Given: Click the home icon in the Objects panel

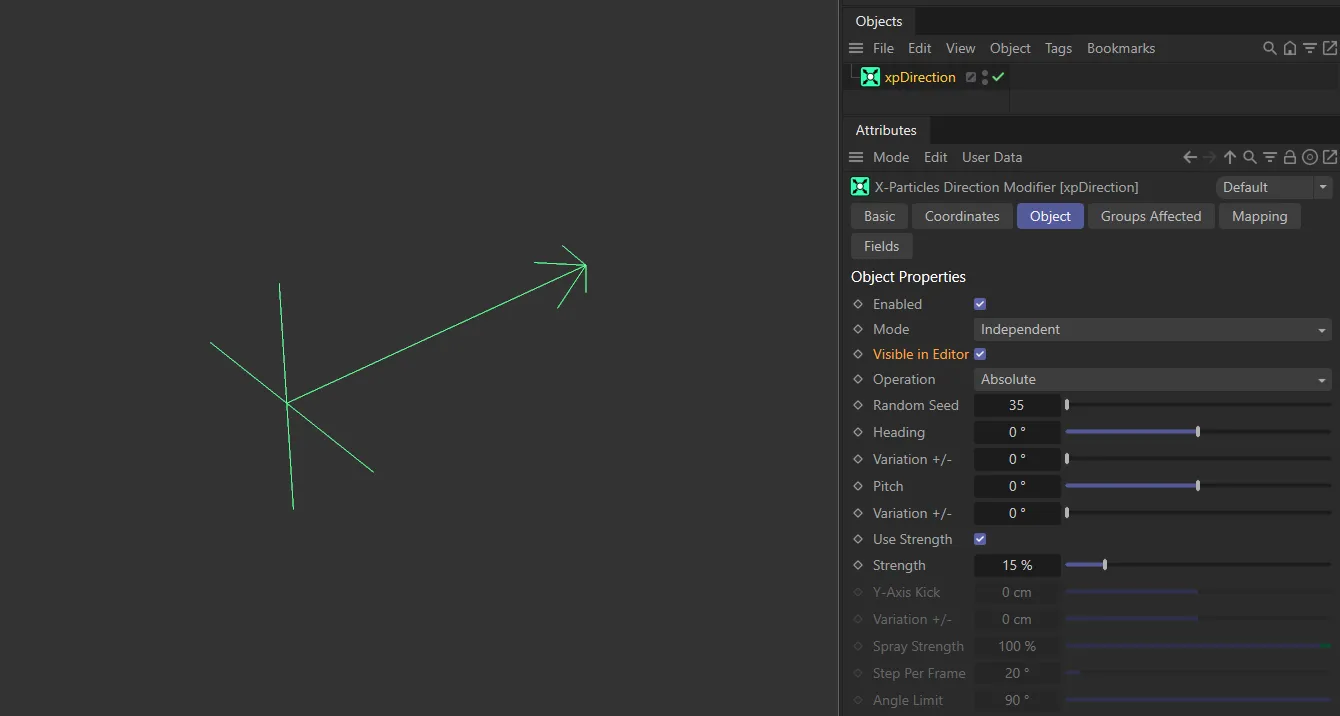Looking at the screenshot, I should [1290, 48].
